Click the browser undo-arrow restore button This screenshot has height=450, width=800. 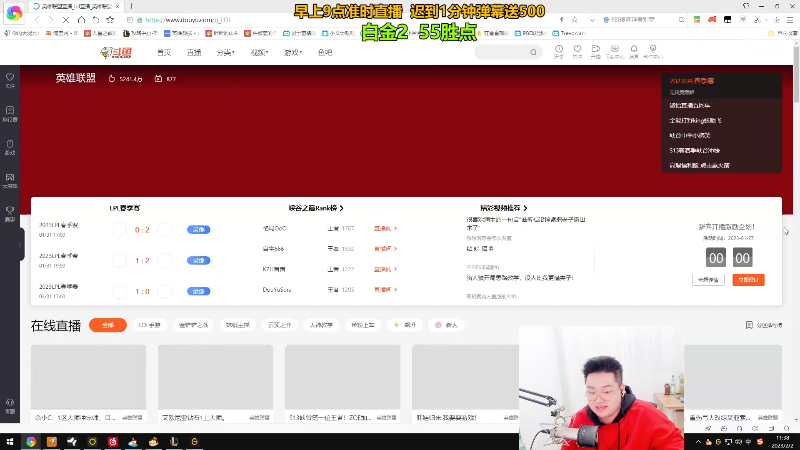click(x=95, y=20)
